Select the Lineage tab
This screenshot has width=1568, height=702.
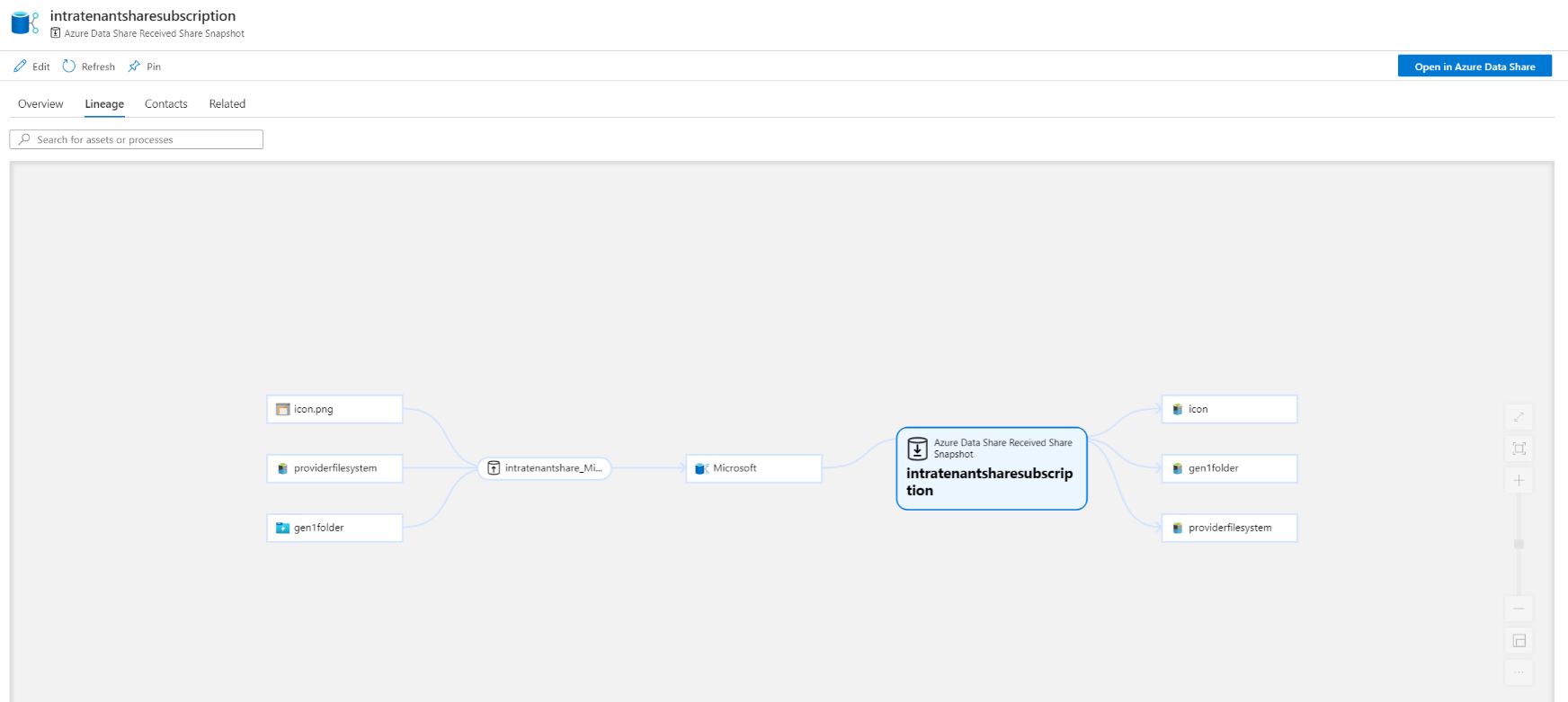point(104,104)
